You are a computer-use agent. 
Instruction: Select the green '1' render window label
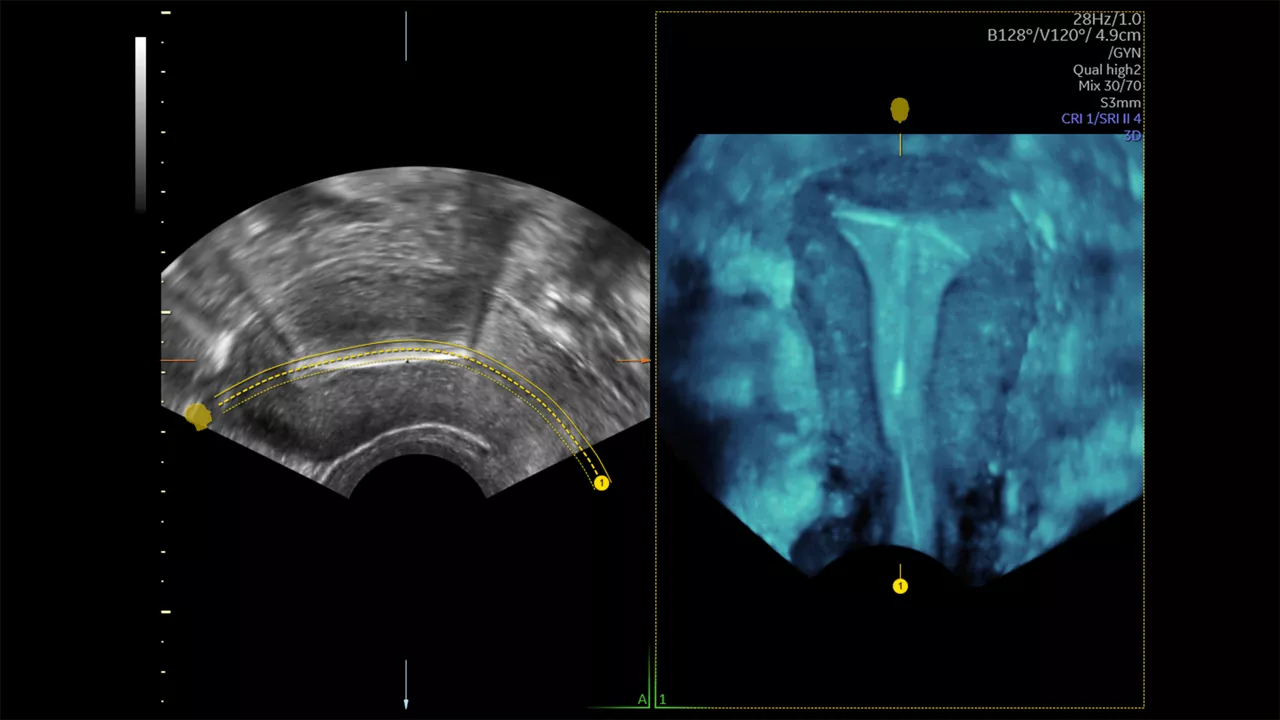pos(662,699)
